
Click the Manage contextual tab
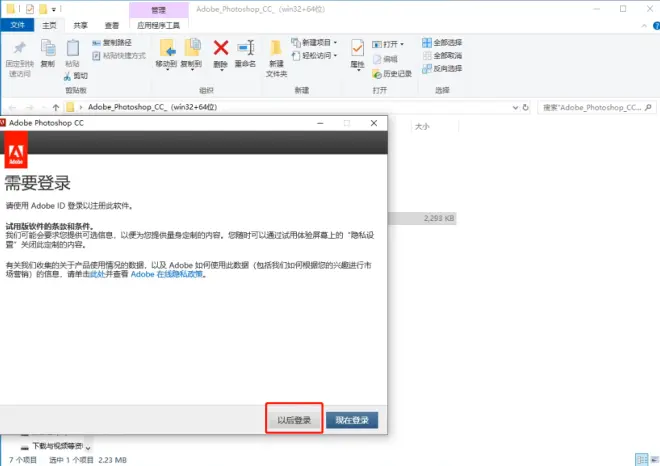(x=159, y=10)
